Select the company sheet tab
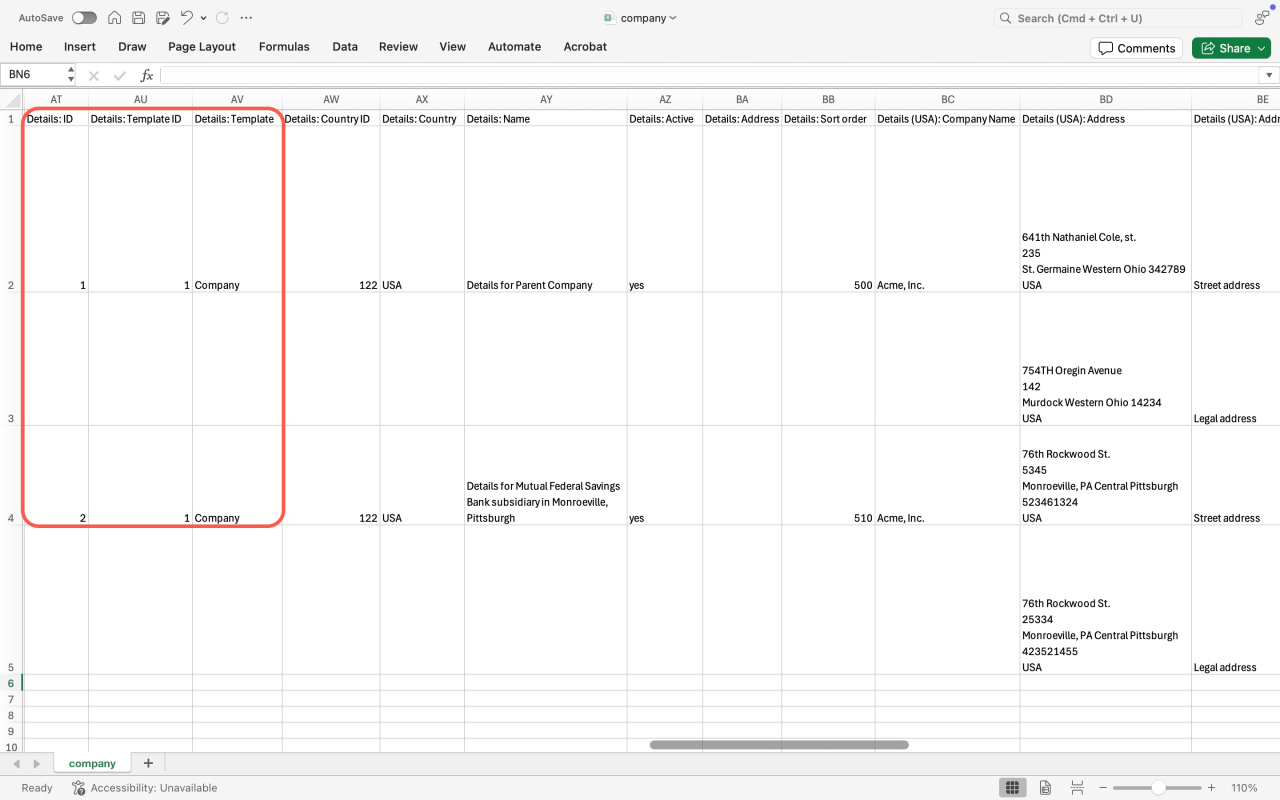 [92, 763]
